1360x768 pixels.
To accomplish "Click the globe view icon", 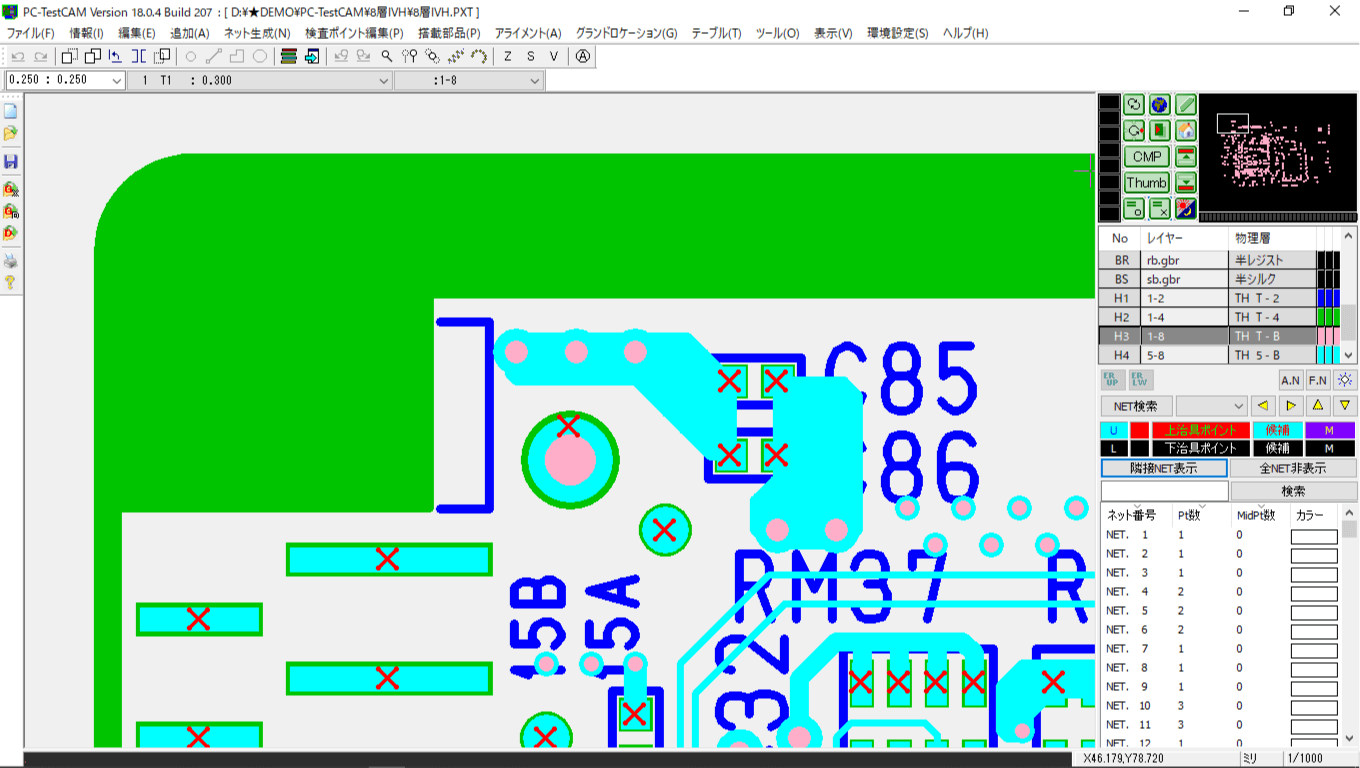I will [1160, 105].
